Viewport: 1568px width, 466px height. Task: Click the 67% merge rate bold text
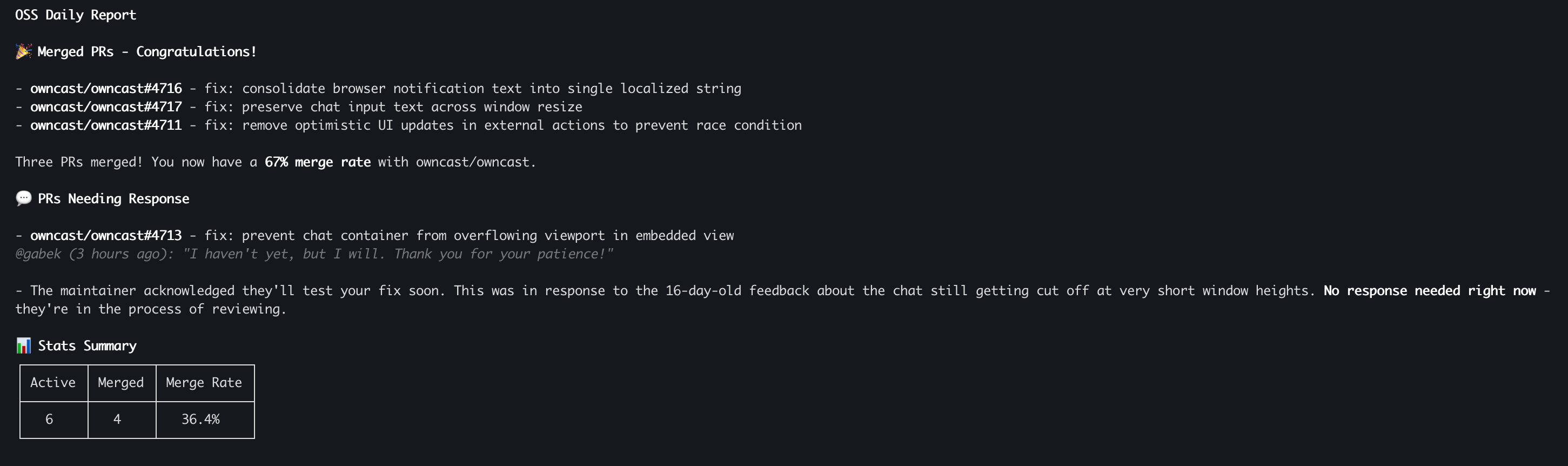(x=317, y=162)
